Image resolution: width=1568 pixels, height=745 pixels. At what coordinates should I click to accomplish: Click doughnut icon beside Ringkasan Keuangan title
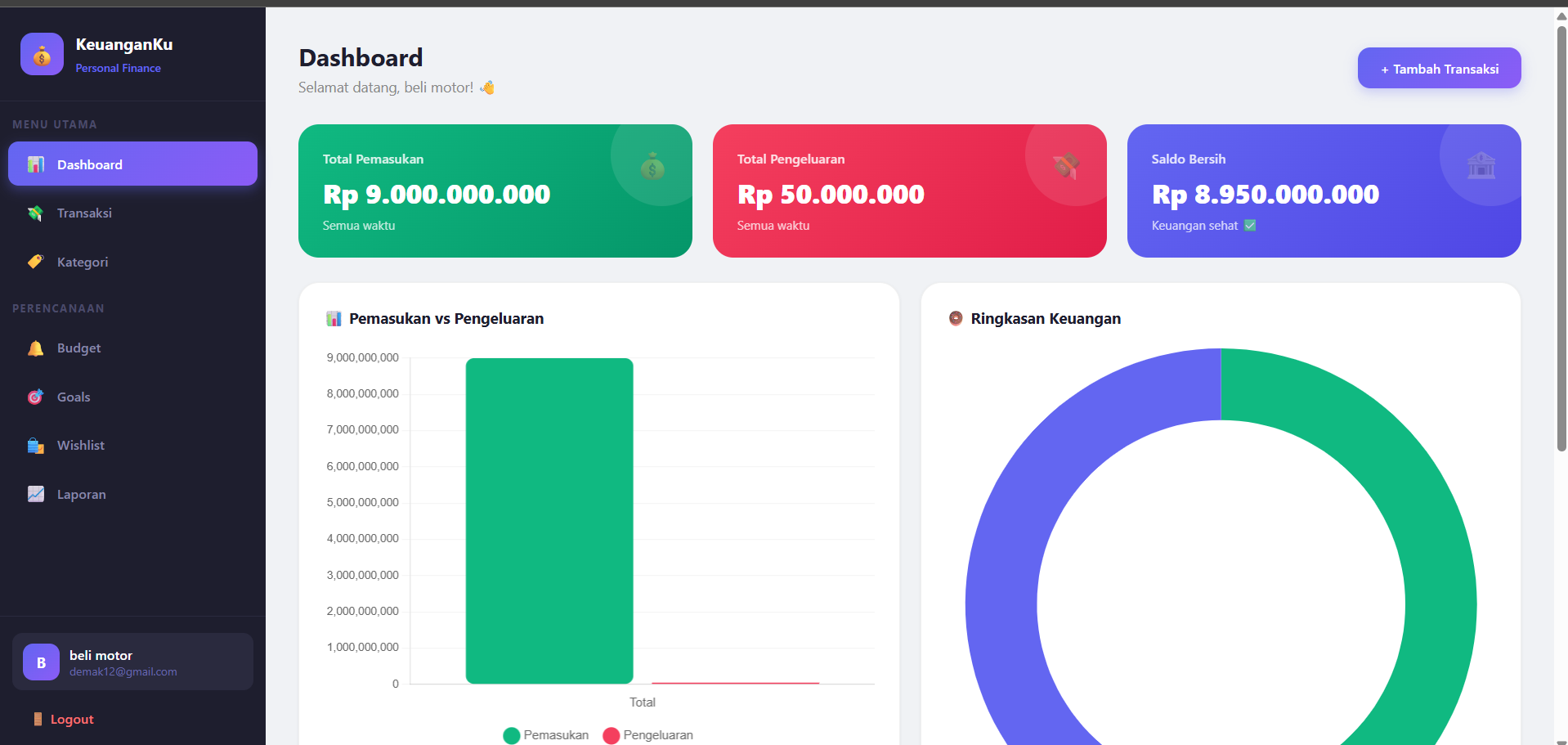coord(956,318)
